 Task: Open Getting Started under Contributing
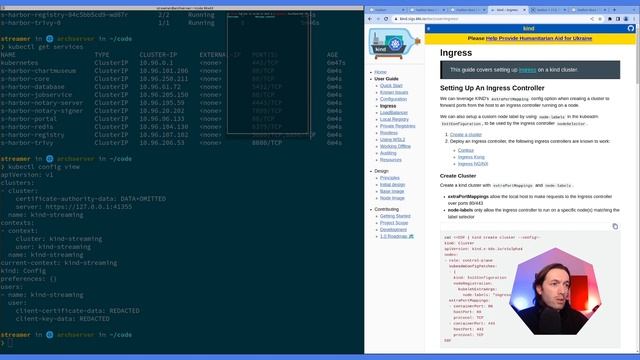coord(395,216)
